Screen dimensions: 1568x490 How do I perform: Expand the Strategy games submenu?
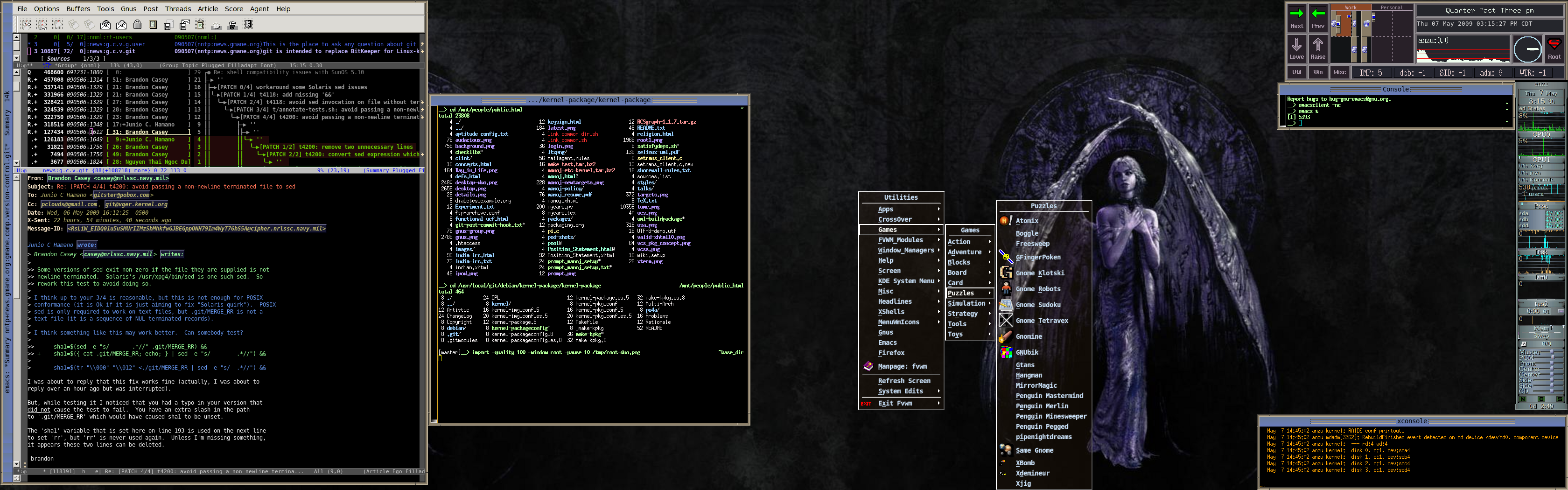click(x=970, y=314)
